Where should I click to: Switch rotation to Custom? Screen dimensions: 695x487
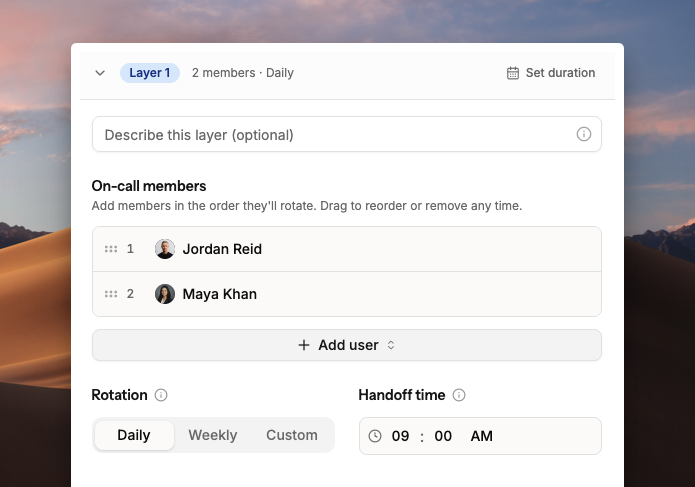point(292,435)
